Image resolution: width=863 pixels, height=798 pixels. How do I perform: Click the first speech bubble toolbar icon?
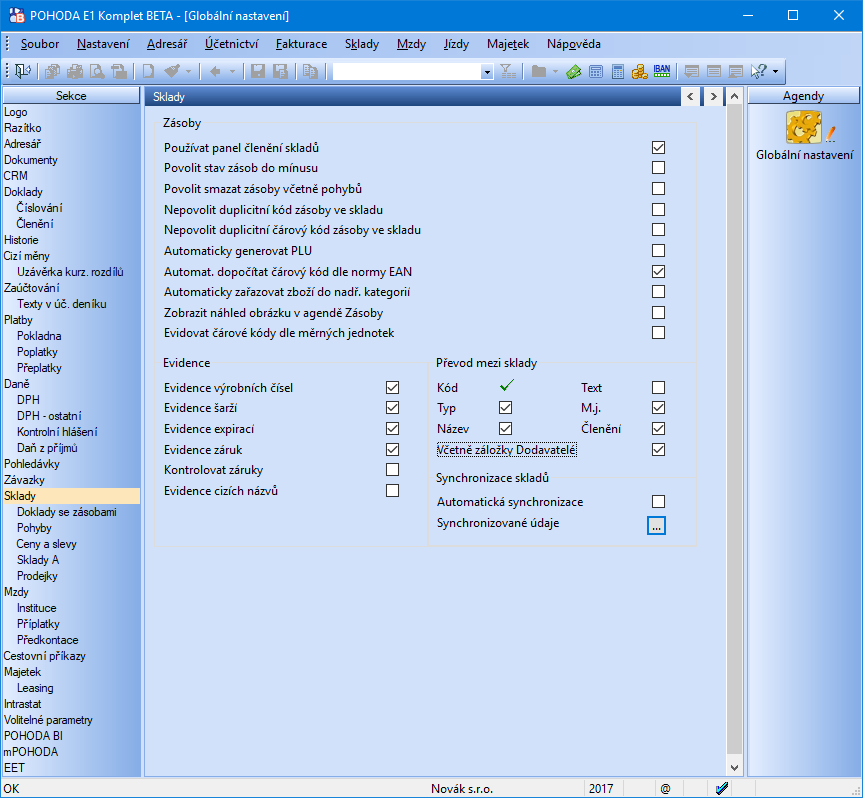pyautogui.click(x=691, y=71)
